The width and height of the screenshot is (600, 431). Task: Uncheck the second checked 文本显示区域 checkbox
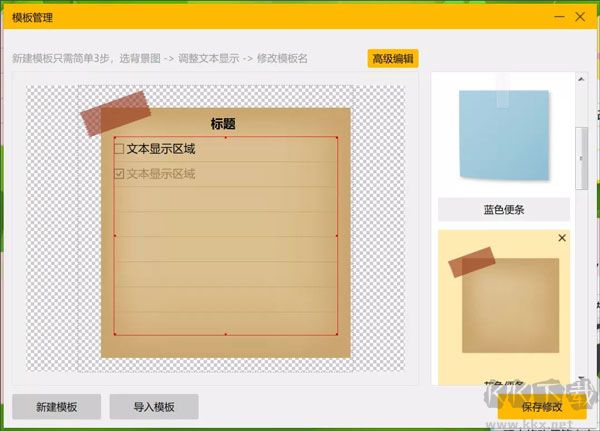click(x=119, y=174)
